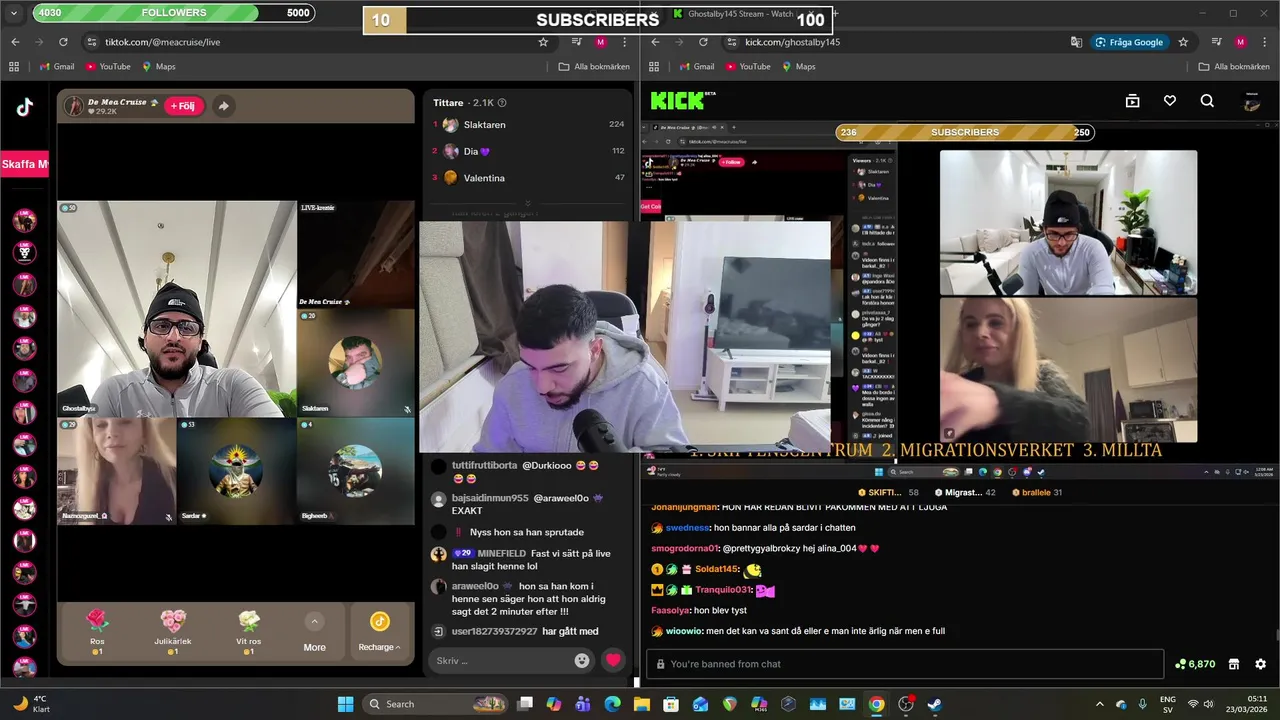Click the Kick chat scrollbar
Screen dimensions: 1280x720
pos(1275,634)
